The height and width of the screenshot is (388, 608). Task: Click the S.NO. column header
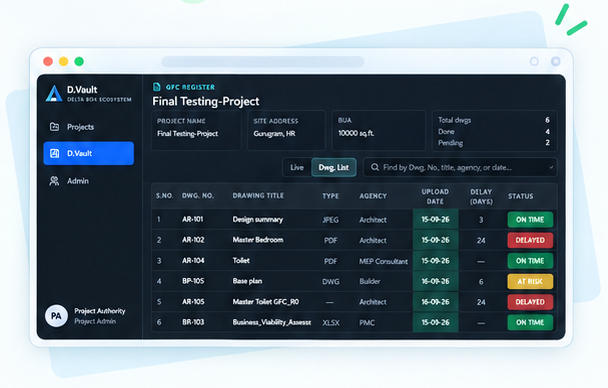coord(164,196)
